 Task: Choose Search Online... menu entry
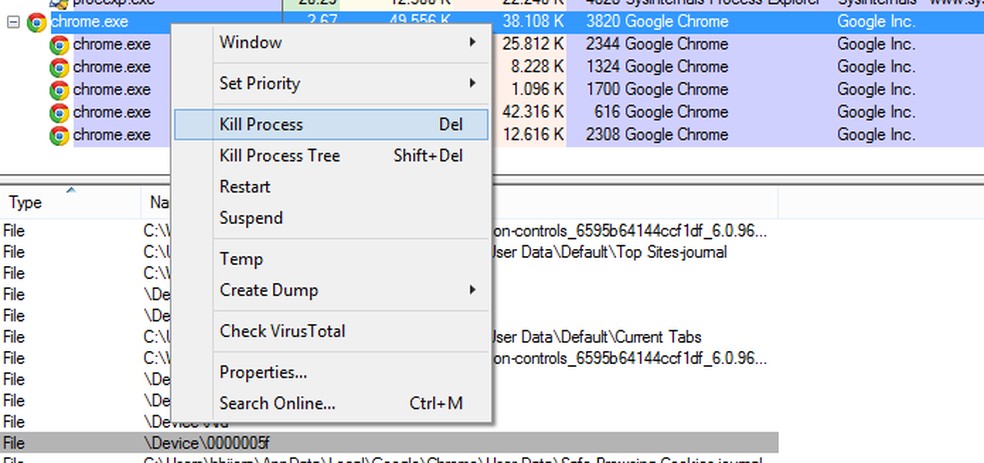coord(331,403)
